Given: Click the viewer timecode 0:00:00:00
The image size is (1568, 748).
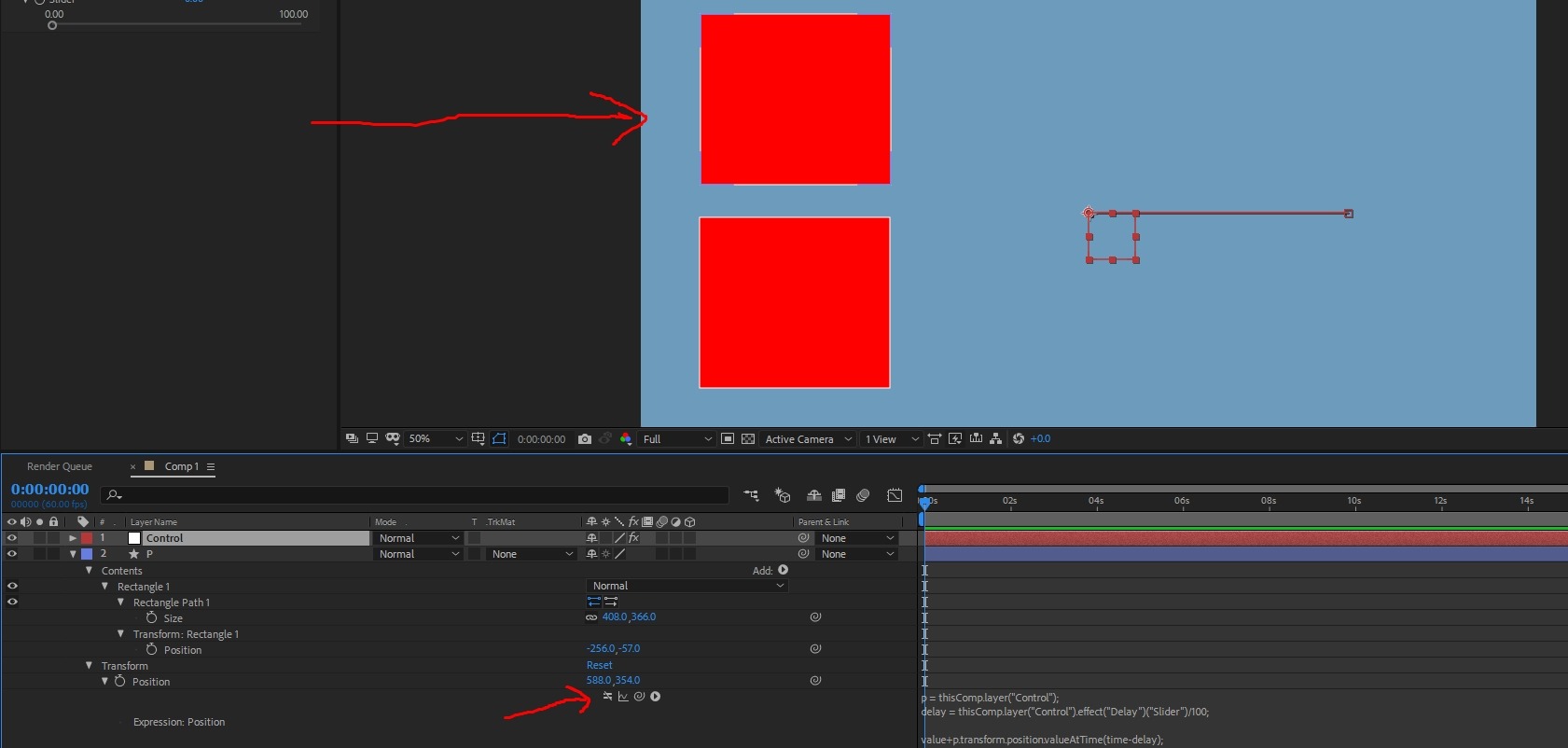Looking at the screenshot, I should tap(541, 439).
